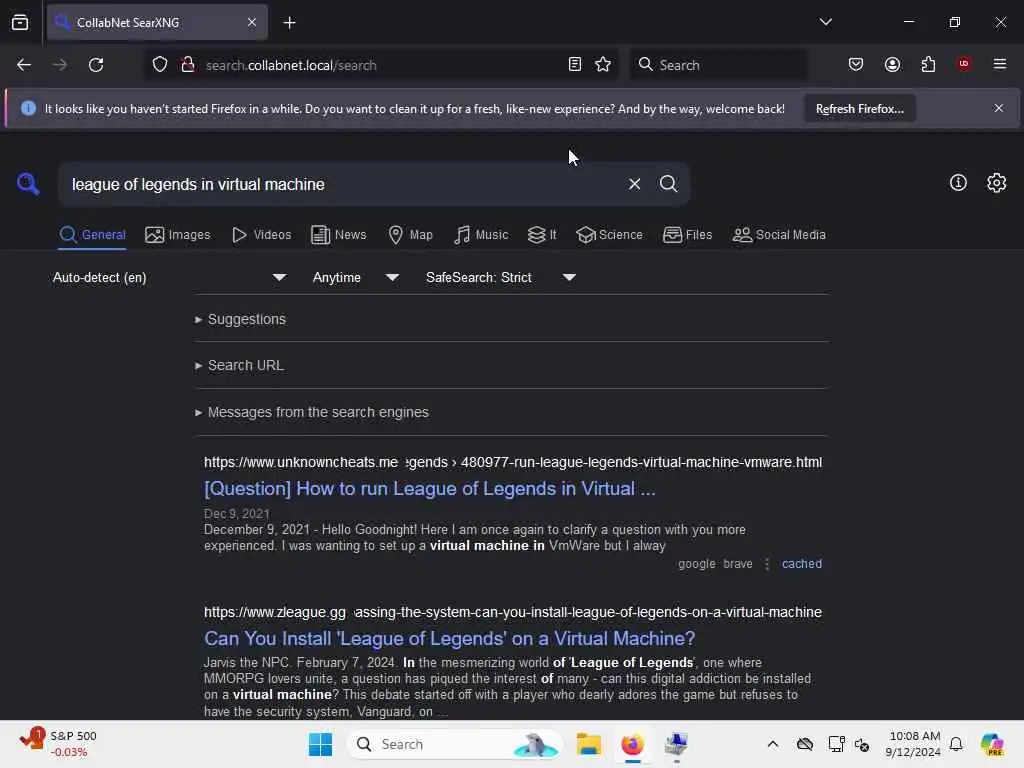List all tabs with the chevron
Image resolution: width=1024 pixels, height=768 pixels.
[x=825, y=22]
